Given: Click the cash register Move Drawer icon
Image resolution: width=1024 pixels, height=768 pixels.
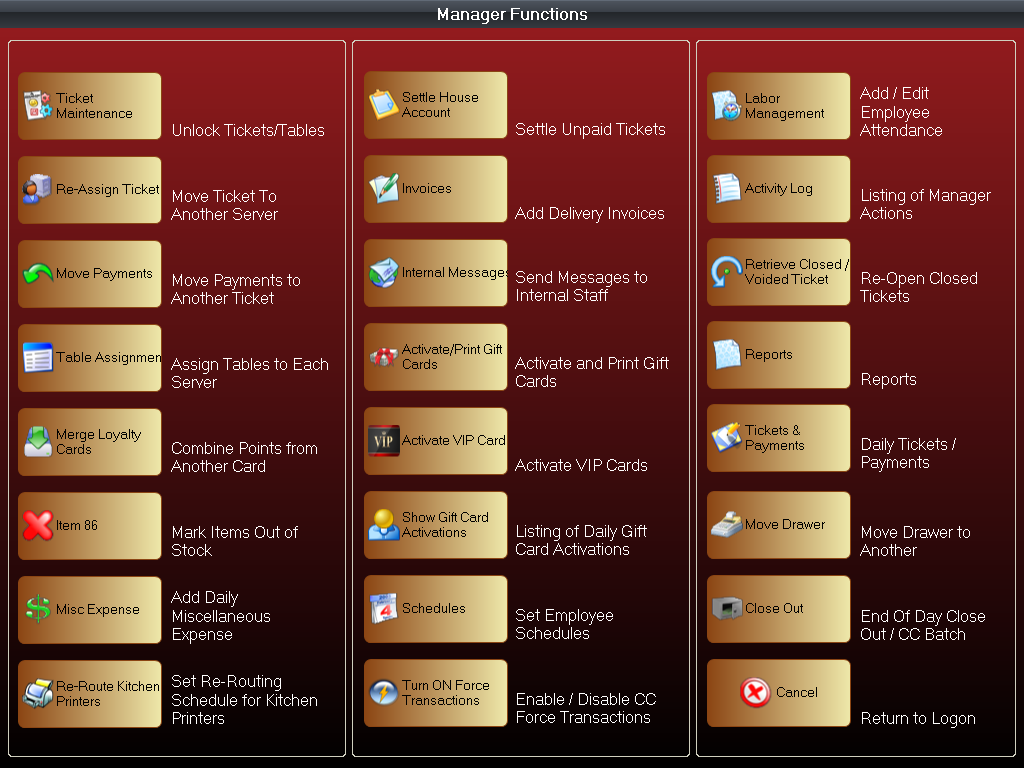Looking at the screenshot, I should tap(726, 525).
